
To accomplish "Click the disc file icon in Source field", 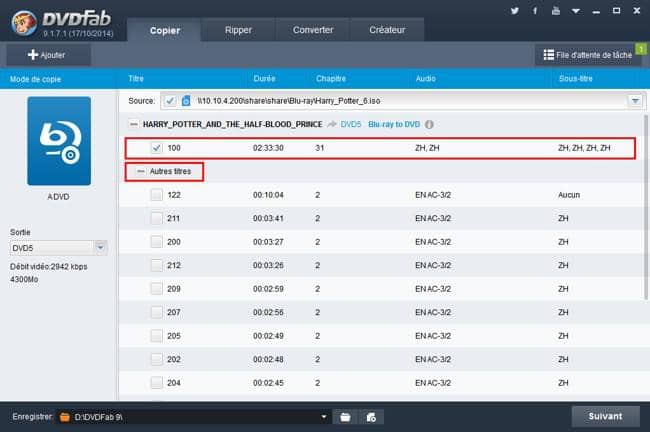I will tap(186, 101).
